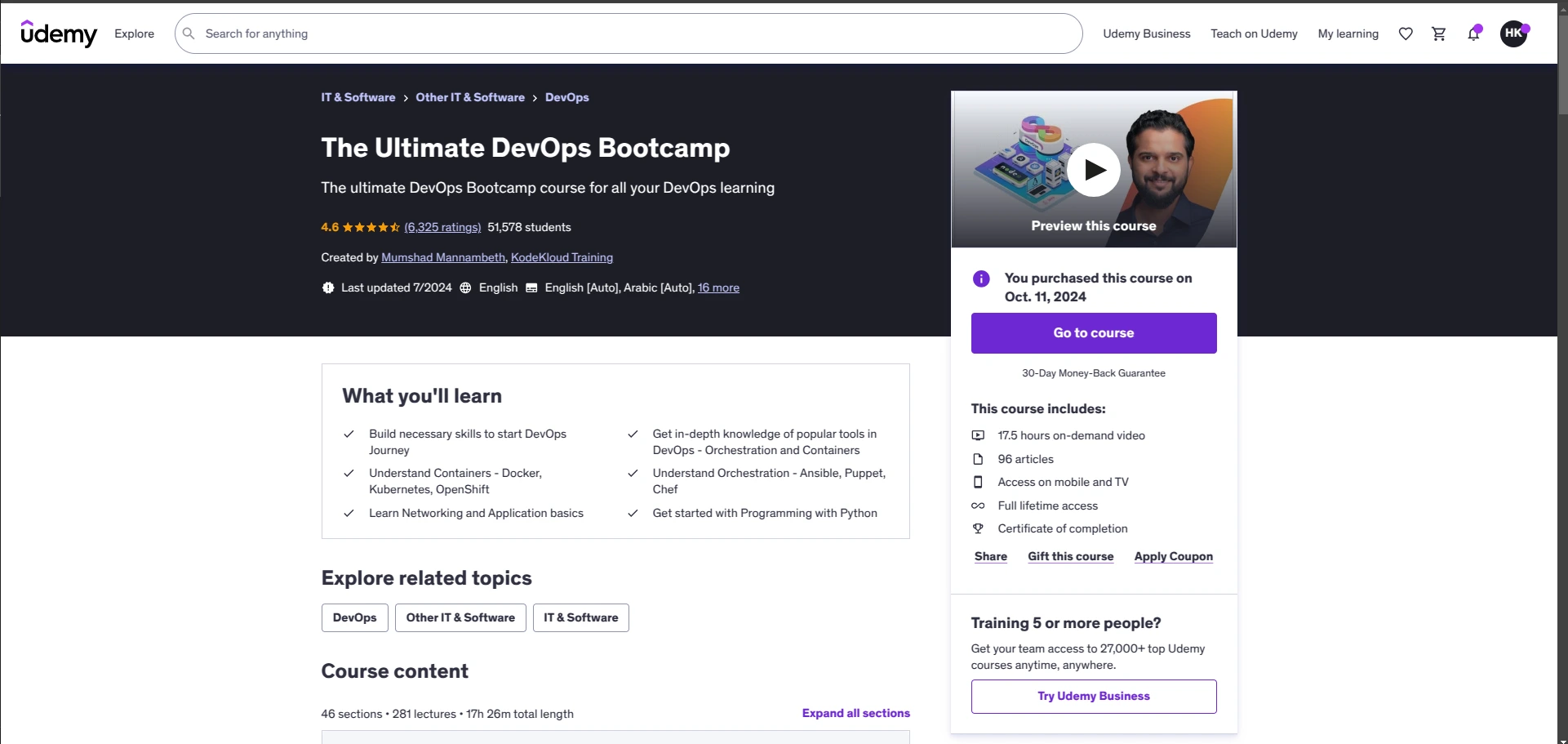Show 16 more subtitle languages
The height and width of the screenshot is (744, 1568).
click(x=718, y=287)
